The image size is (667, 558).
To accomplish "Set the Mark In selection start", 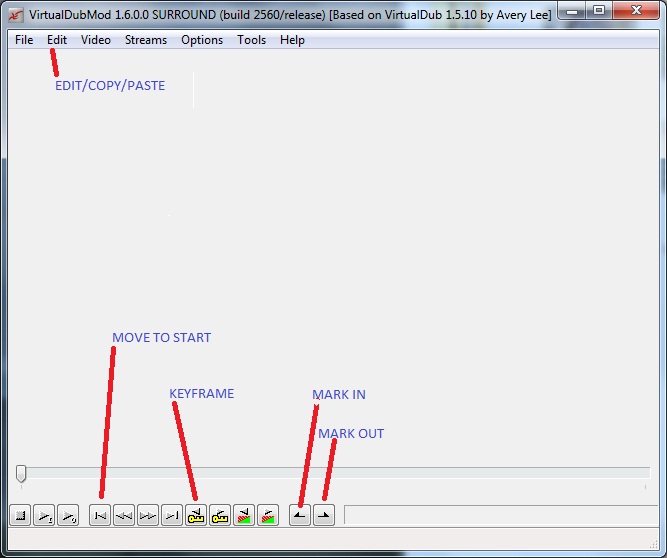I will coord(300,515).
